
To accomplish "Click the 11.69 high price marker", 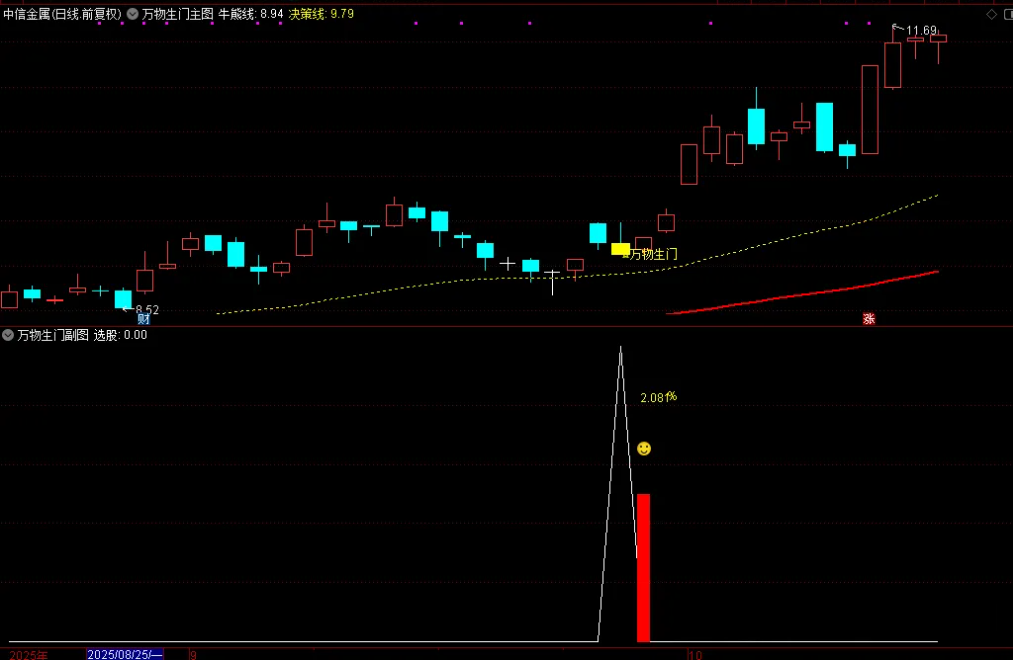I will tap(921, 31).
